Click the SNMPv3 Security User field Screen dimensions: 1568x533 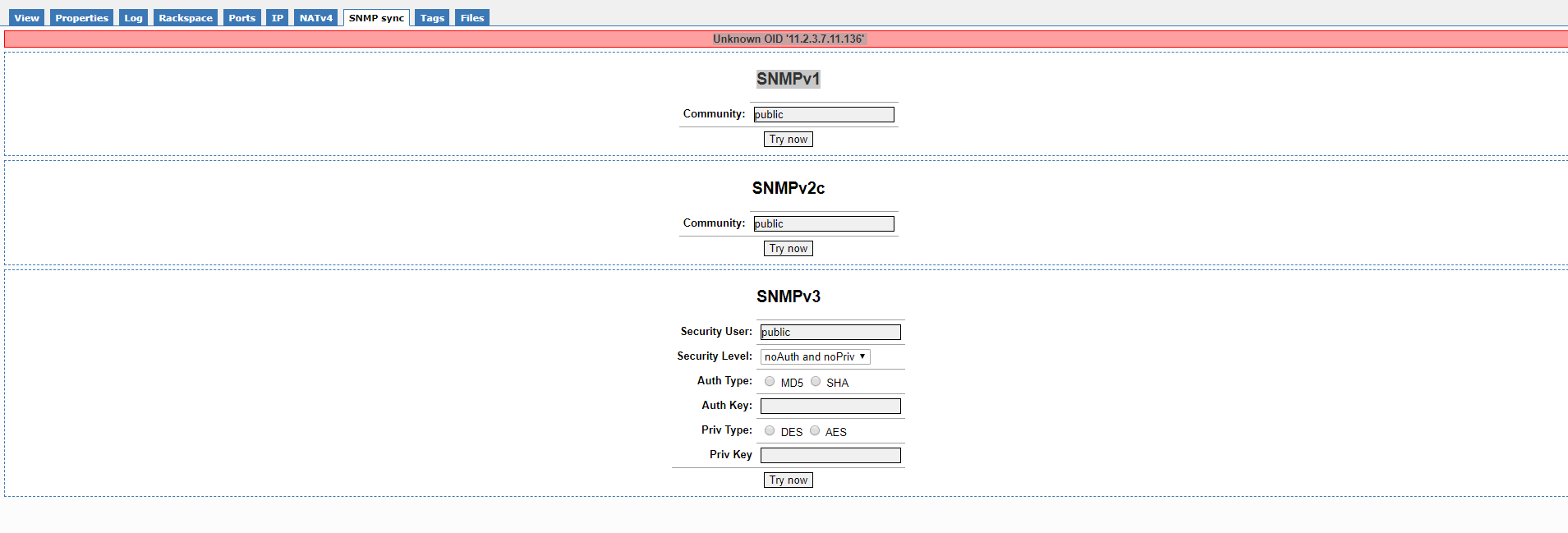point(830,333)
